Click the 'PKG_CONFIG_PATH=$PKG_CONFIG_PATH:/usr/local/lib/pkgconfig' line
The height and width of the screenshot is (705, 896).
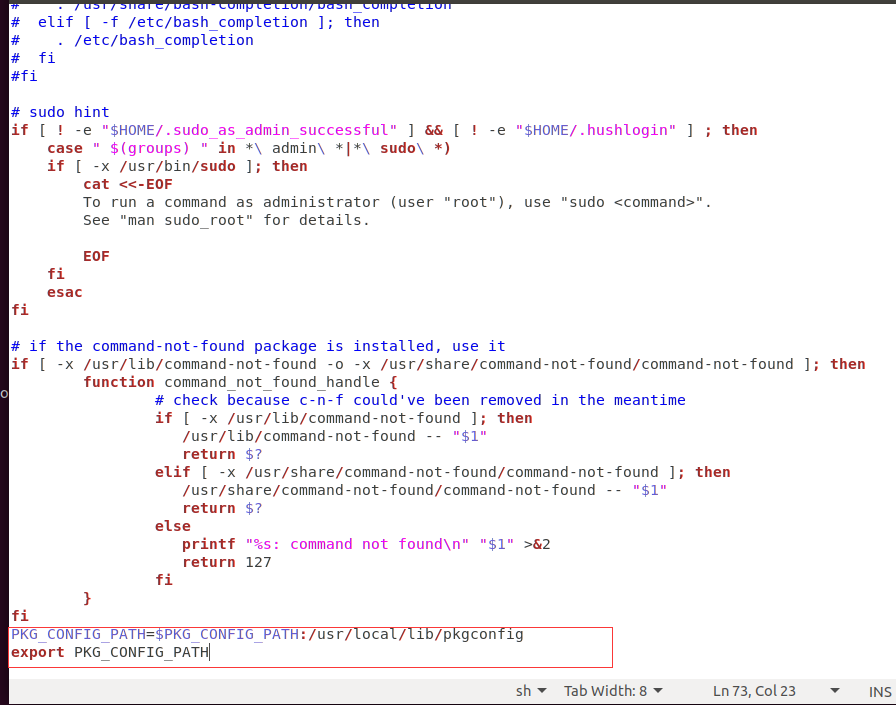[x=267, y=634]
